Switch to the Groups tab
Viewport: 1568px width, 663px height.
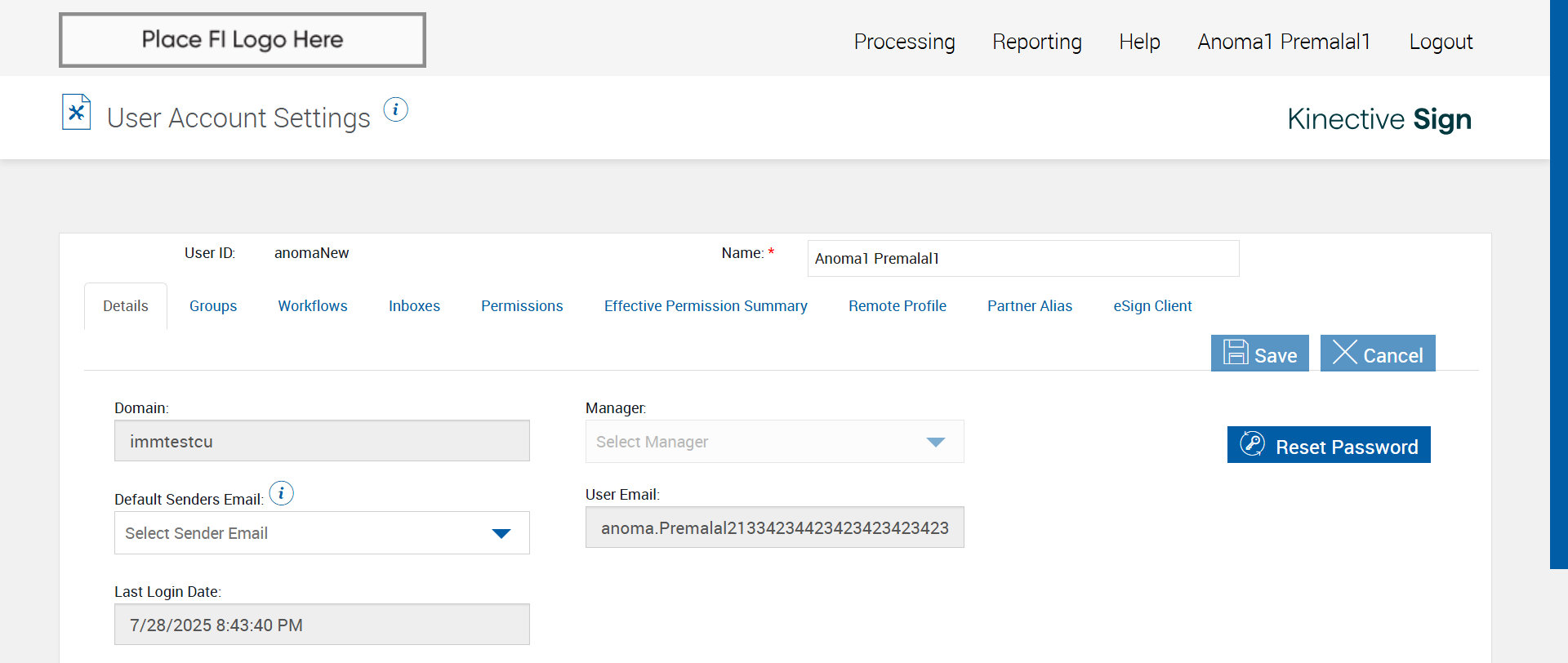click(213, 306)
